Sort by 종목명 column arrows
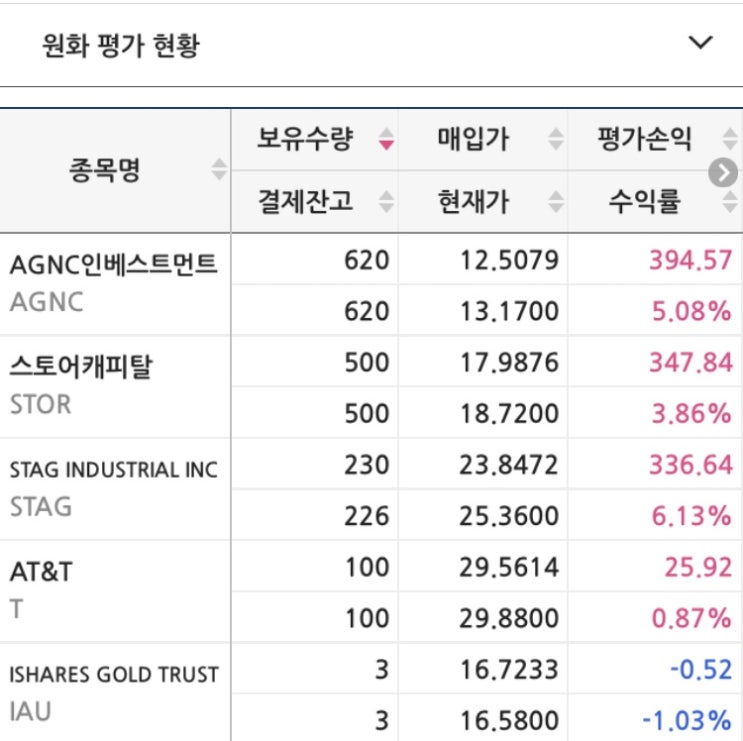 pos(218,170)
